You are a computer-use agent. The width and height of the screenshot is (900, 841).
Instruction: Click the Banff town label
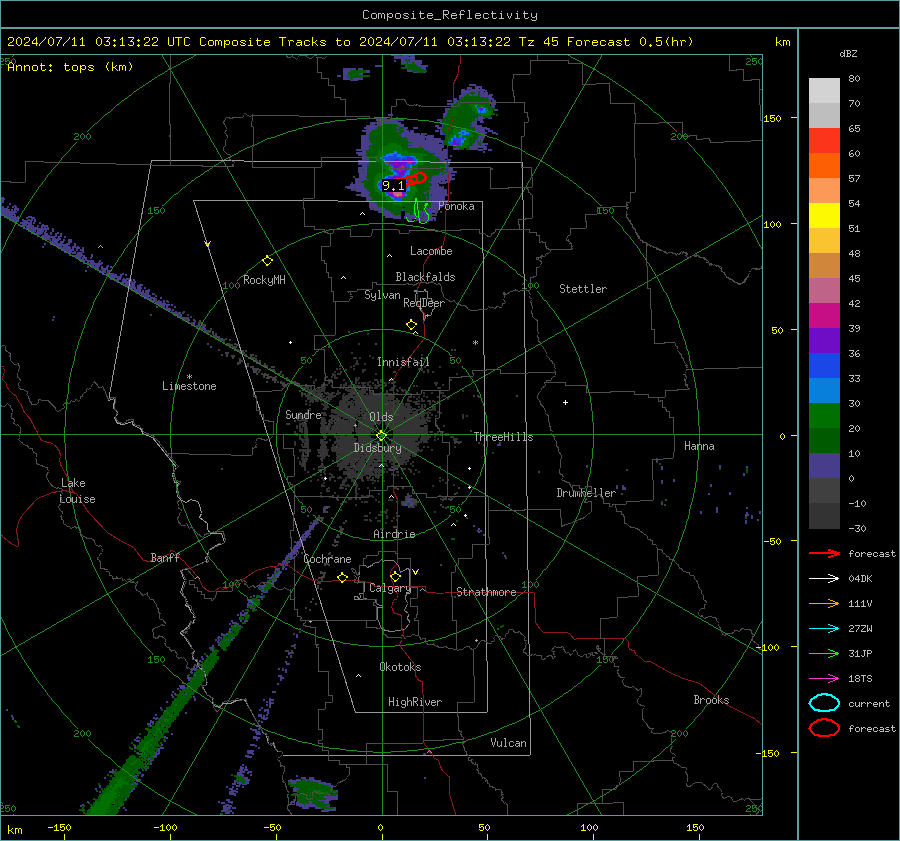point(165,557)
